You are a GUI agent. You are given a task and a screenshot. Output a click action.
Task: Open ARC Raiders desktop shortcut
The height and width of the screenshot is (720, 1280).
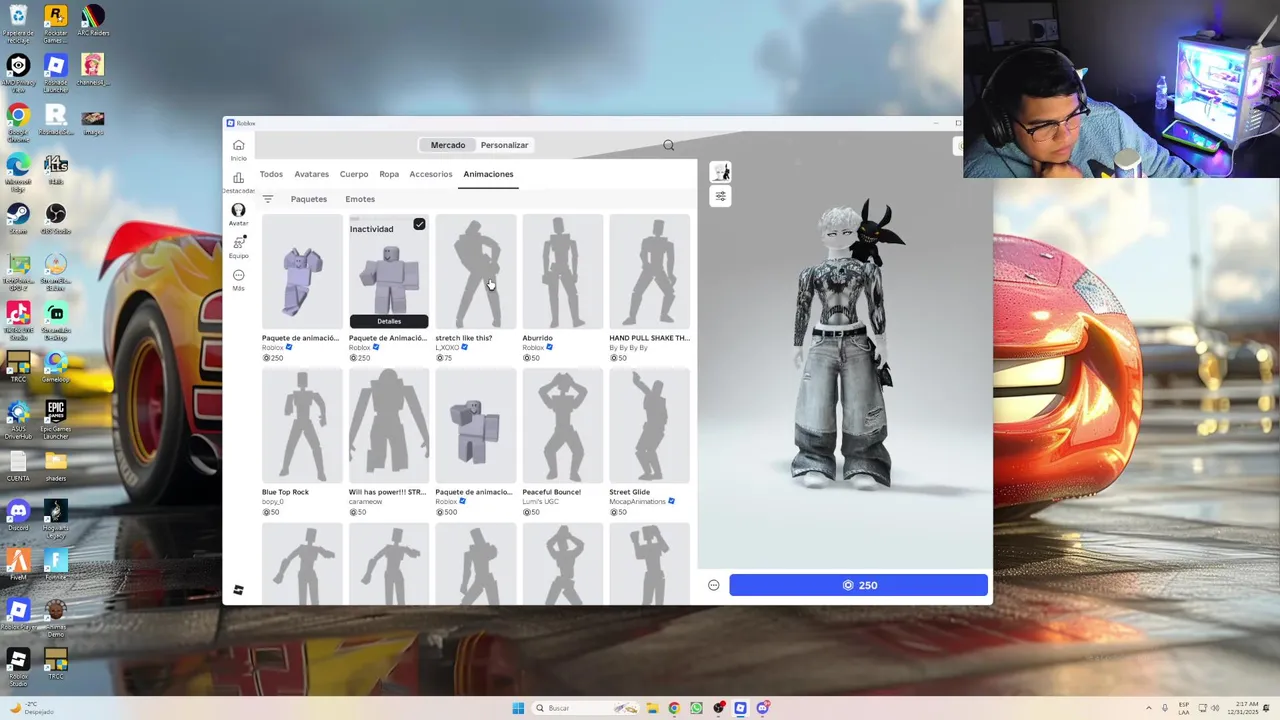[x=92, y=21]
